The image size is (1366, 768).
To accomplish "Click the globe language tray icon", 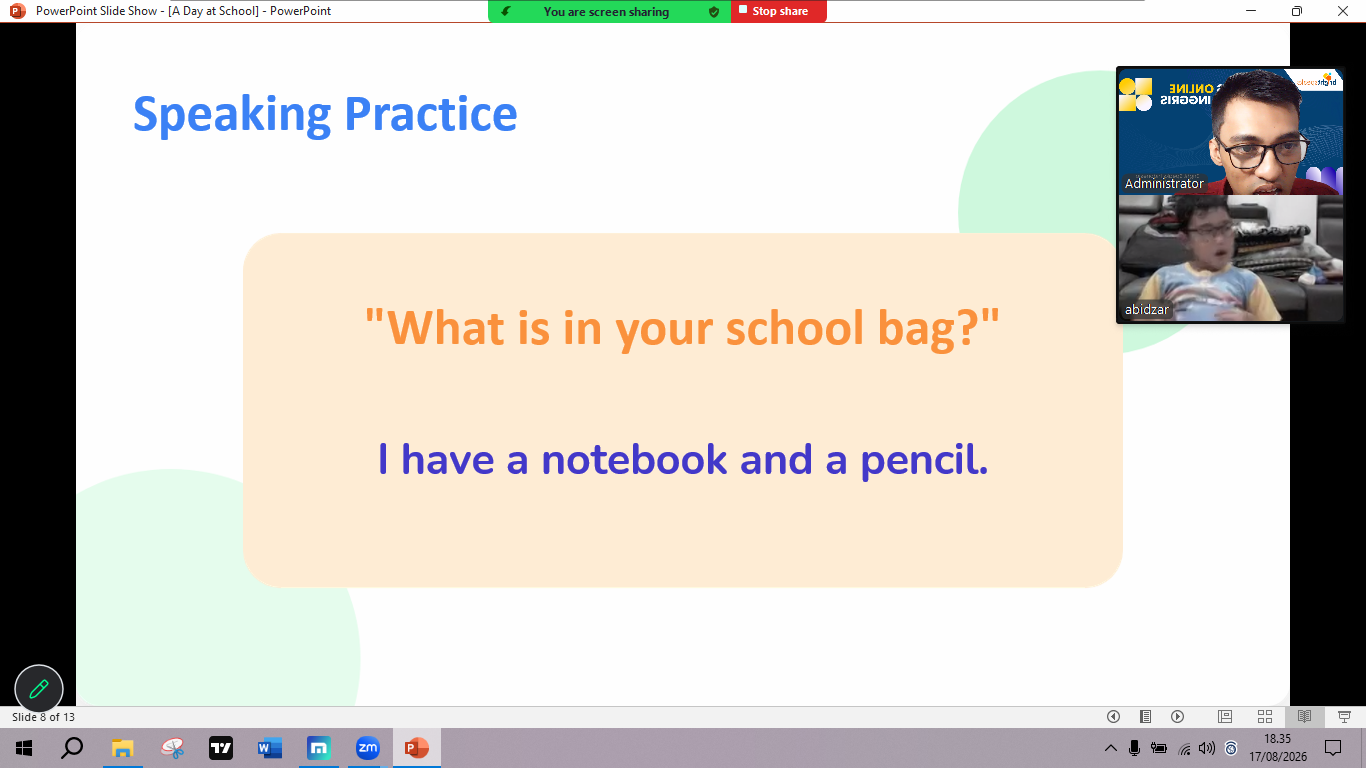I will (x=1231, y=748).
